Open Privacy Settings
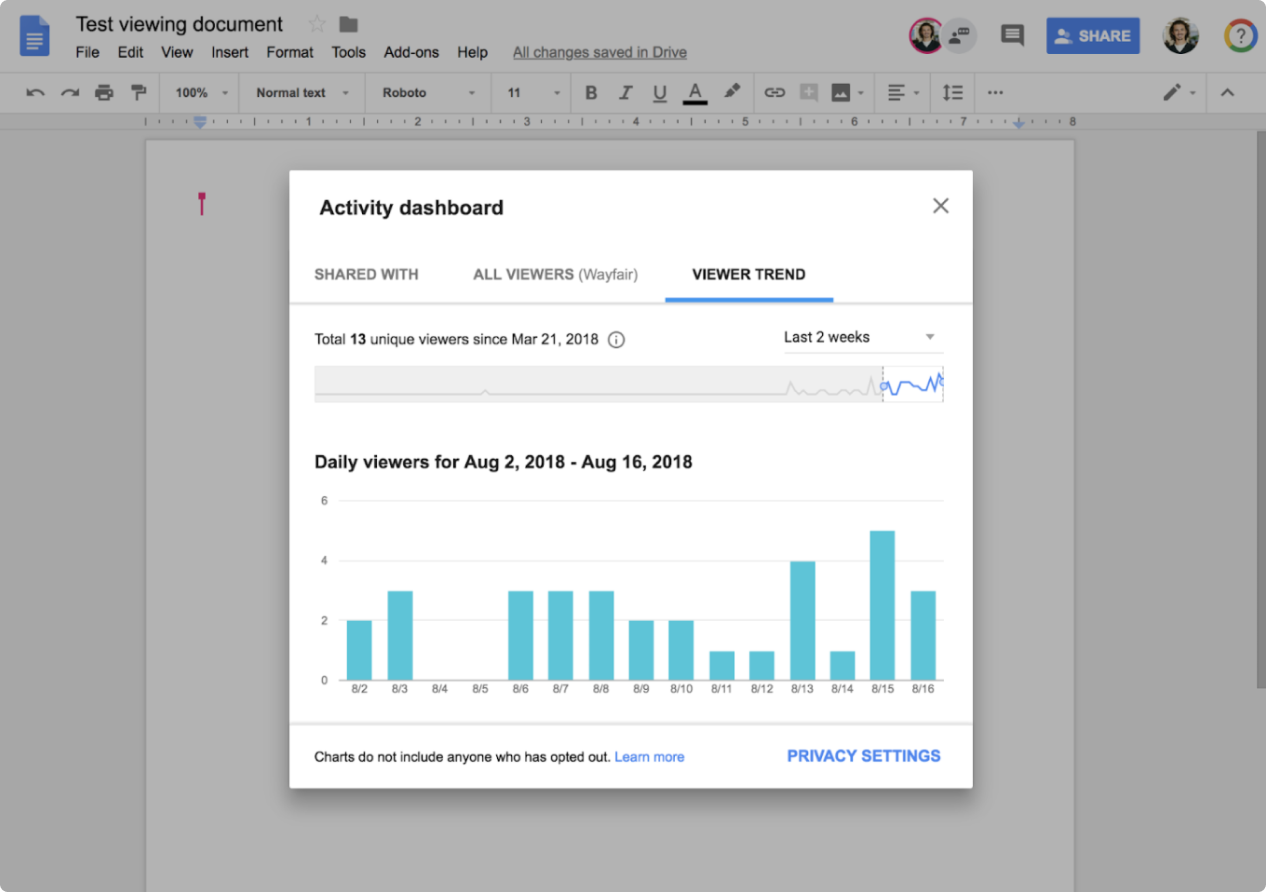This screenshot has width=1266, height=892. [x=863, y=756]
